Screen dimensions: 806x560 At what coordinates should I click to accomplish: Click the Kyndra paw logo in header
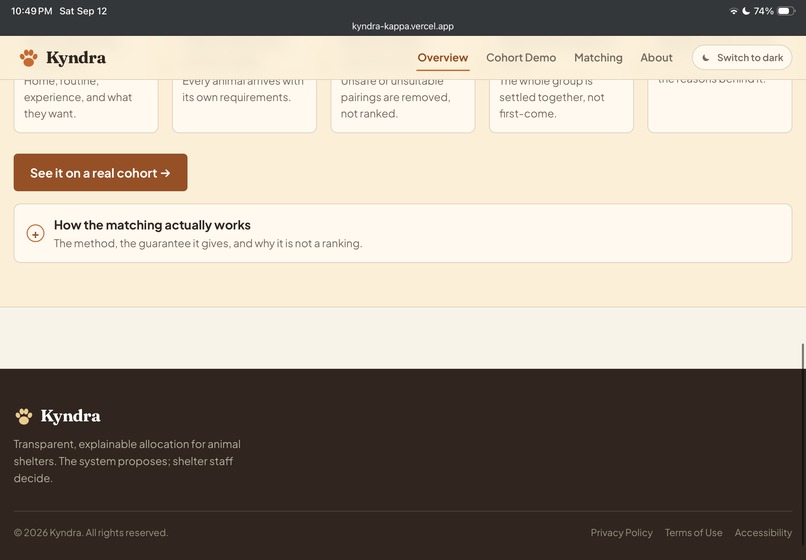tap(28, 58)
